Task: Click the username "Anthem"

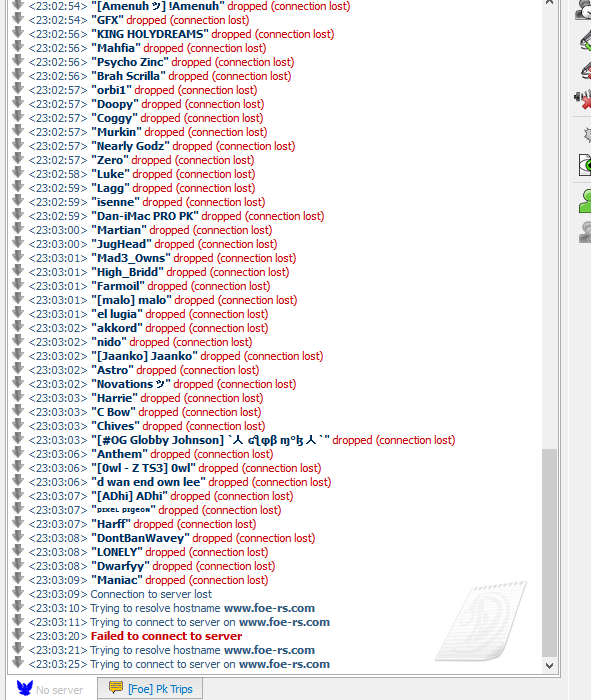Action: [x=120, y=454]
